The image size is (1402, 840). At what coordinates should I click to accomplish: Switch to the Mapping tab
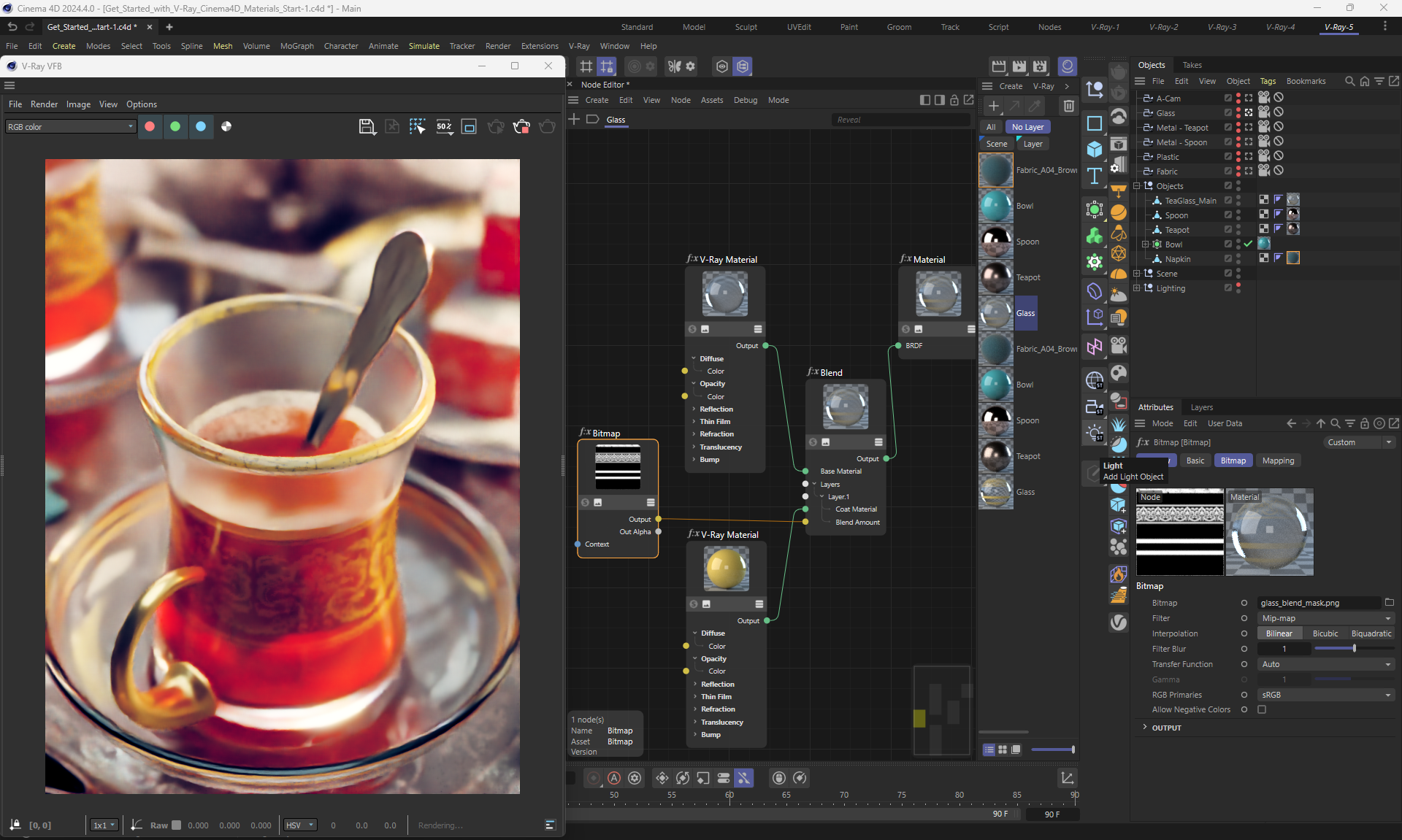click(x=1278, y=461)
